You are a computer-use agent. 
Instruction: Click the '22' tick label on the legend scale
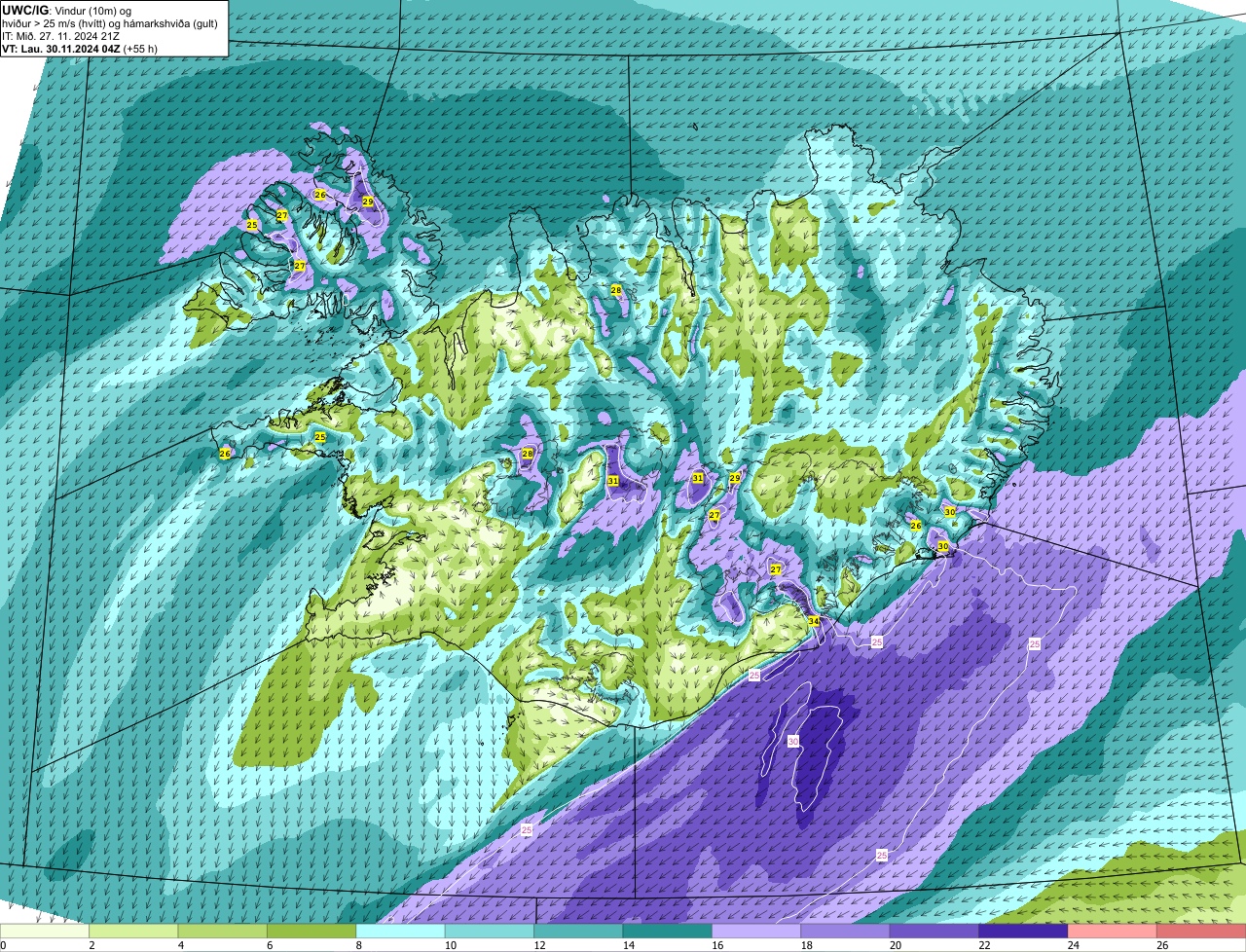[x=984, y=945]
